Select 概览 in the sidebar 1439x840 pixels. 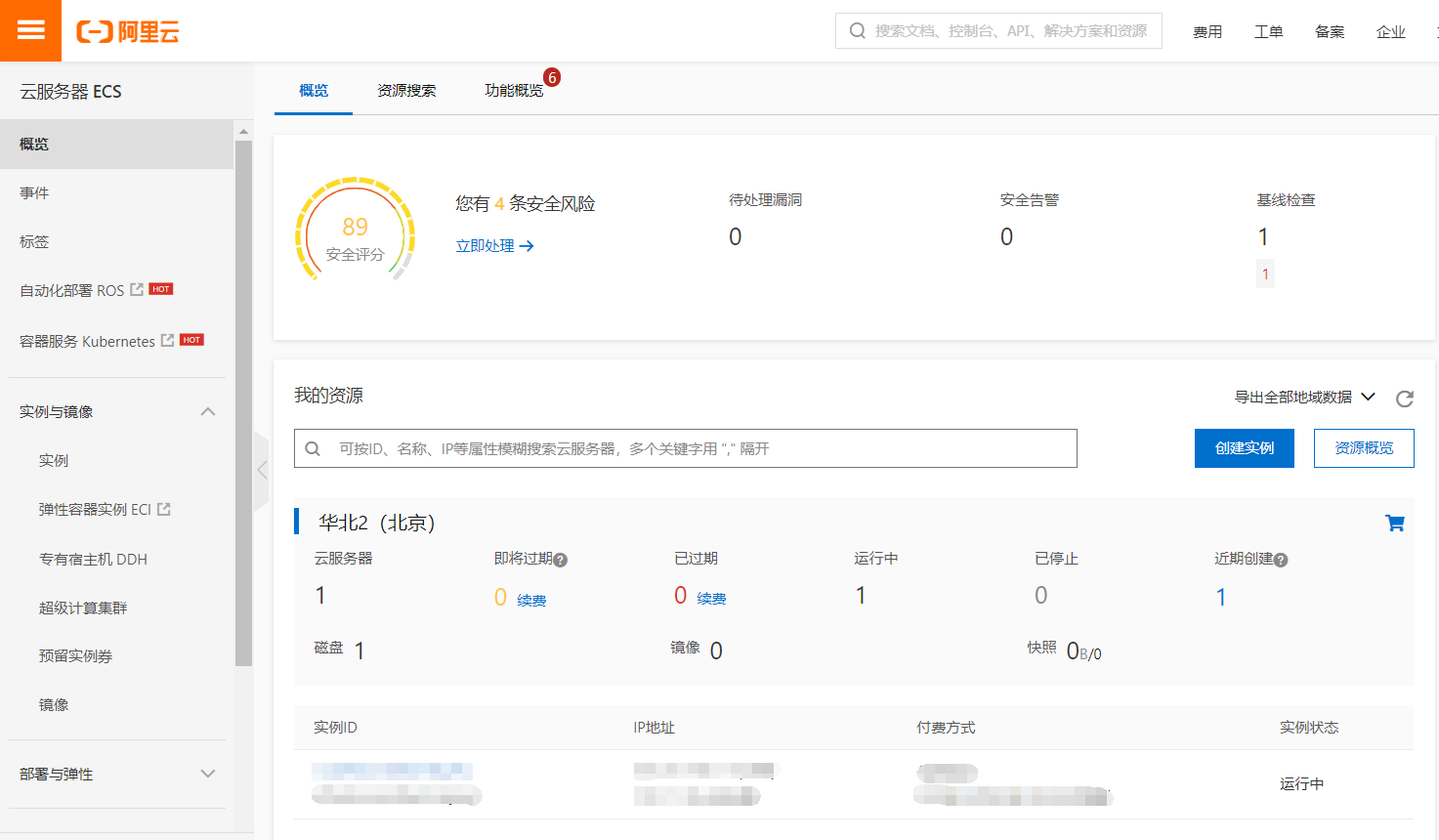click(116, 144)
